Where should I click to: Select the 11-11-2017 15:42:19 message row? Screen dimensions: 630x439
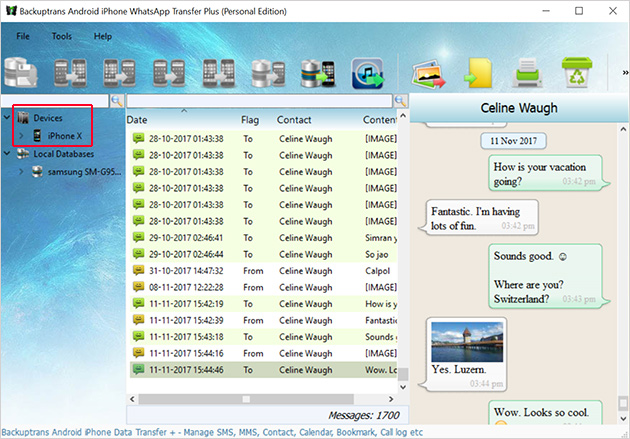[264, 304]
